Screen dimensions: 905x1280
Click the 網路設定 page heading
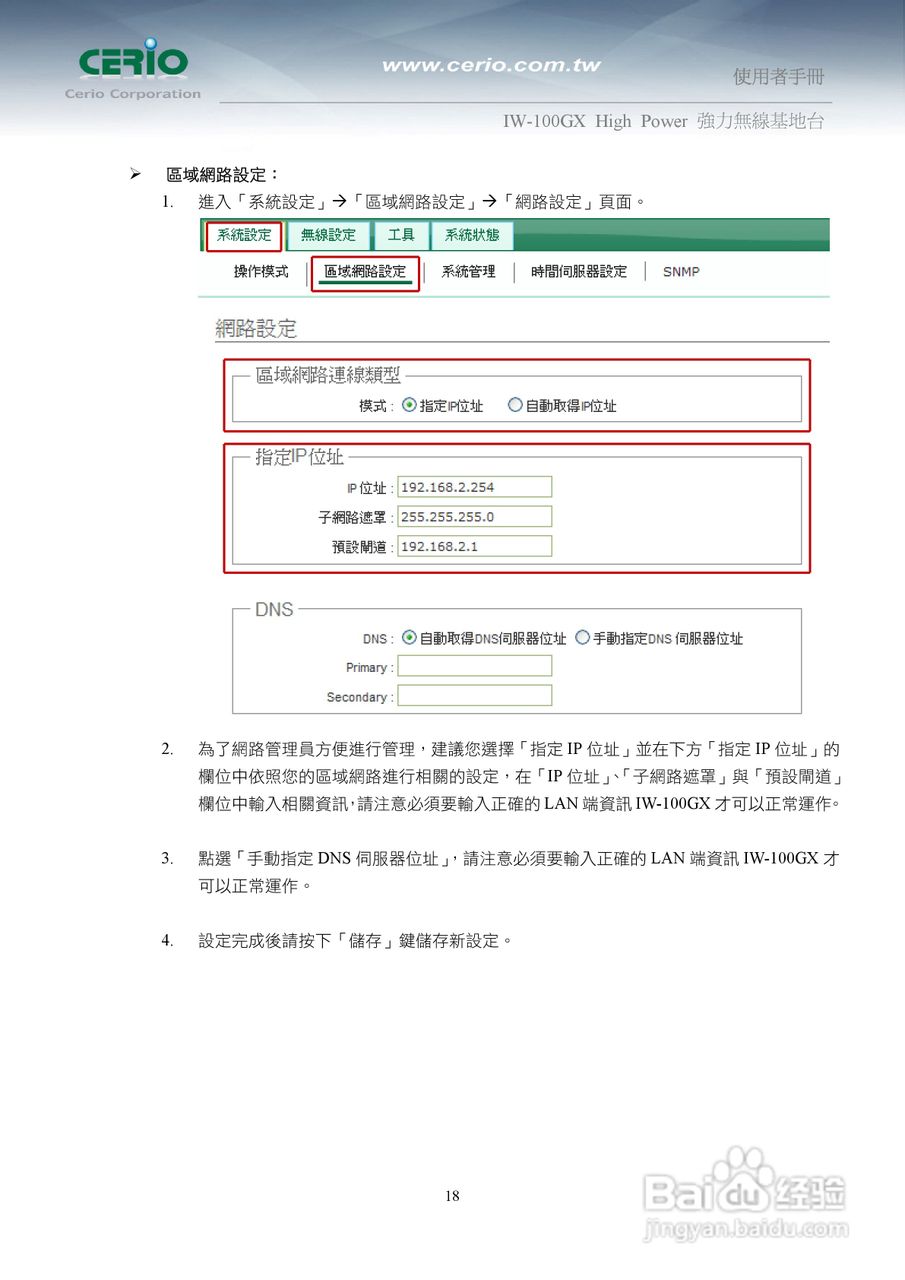[x=256, y=329]
